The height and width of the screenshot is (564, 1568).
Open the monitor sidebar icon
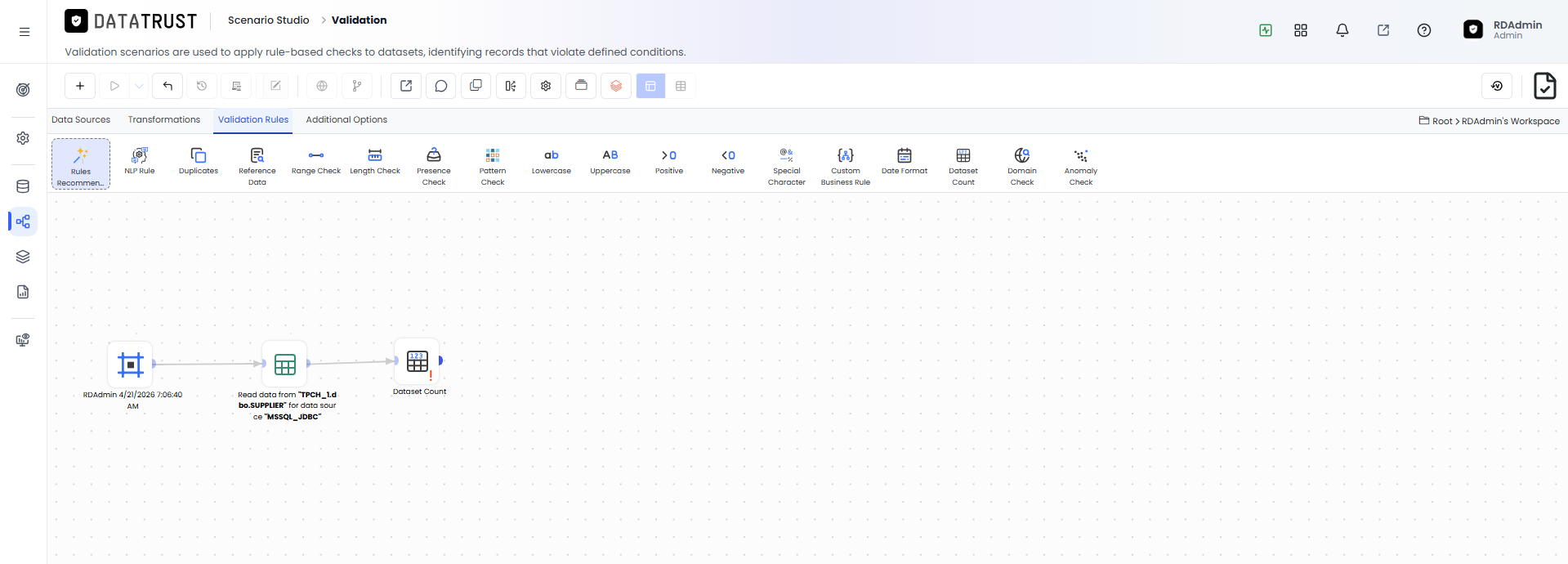coord(23,340)
